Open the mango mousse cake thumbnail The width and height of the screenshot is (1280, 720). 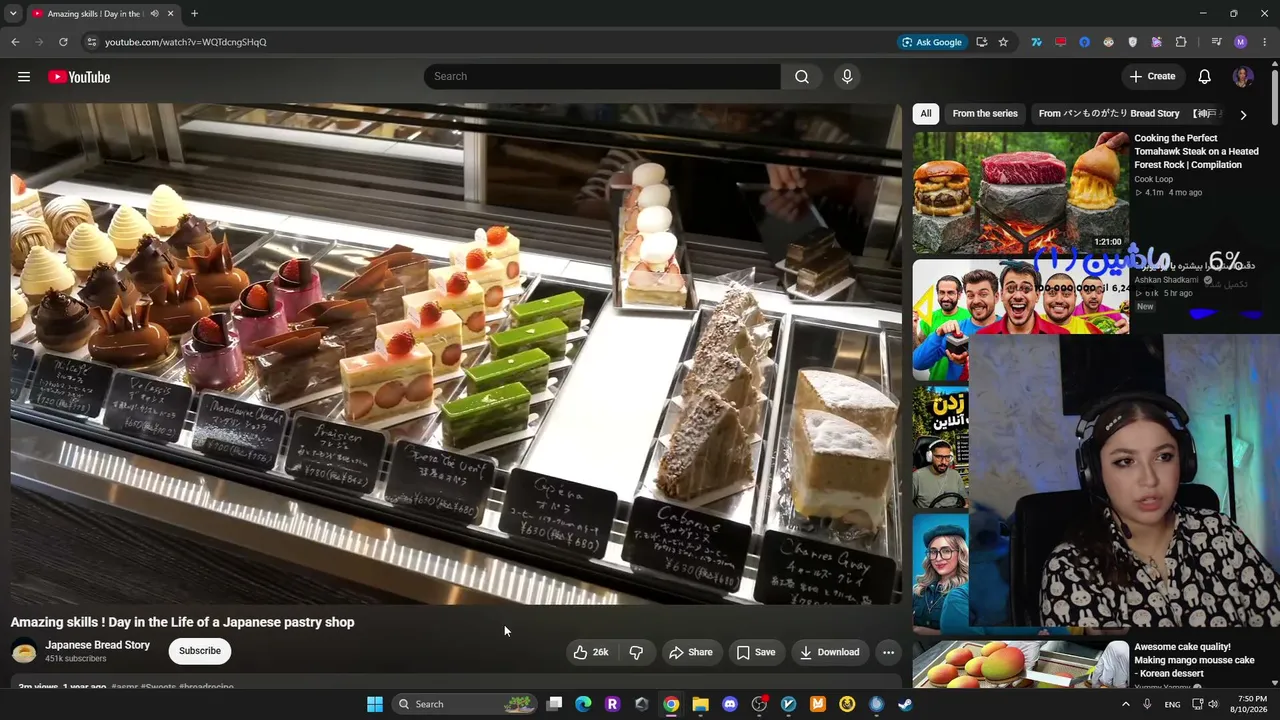coord(1021,664)
